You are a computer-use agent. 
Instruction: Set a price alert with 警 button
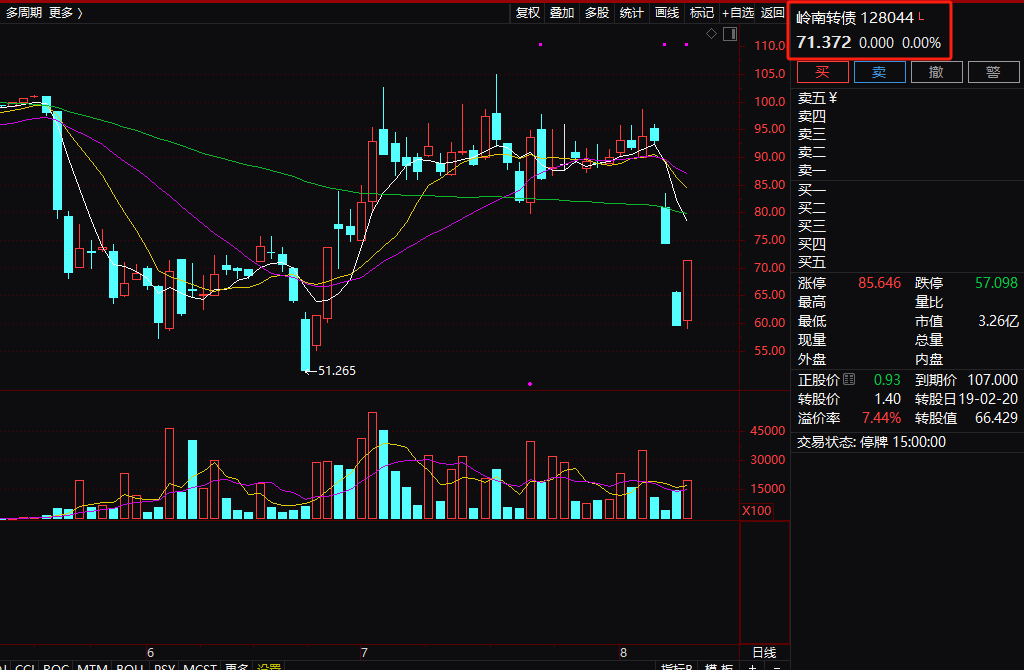pyautogui.click(x=993, y=72)
